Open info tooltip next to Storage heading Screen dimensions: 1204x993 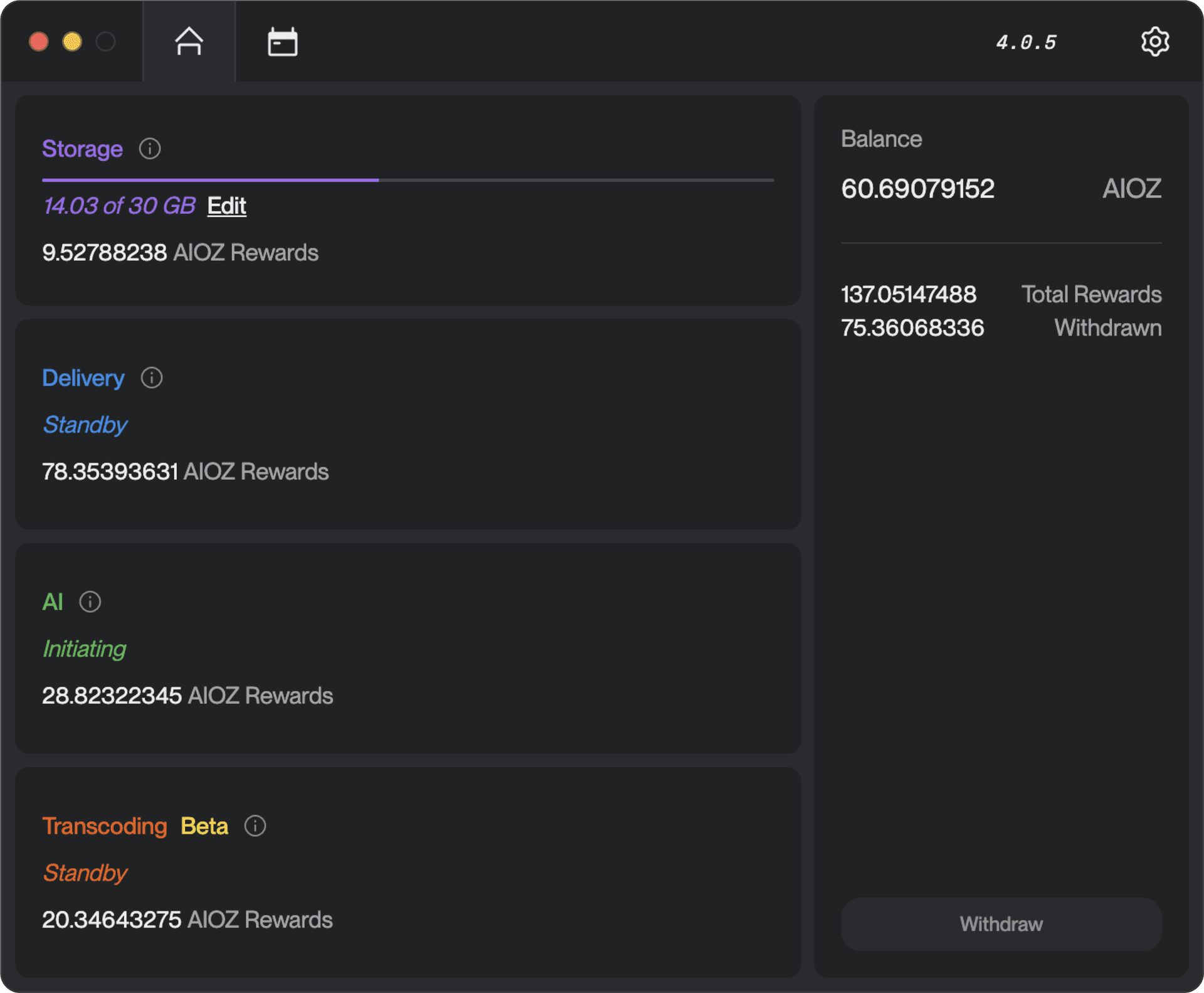pyautogui.click(x=149, y=149)
